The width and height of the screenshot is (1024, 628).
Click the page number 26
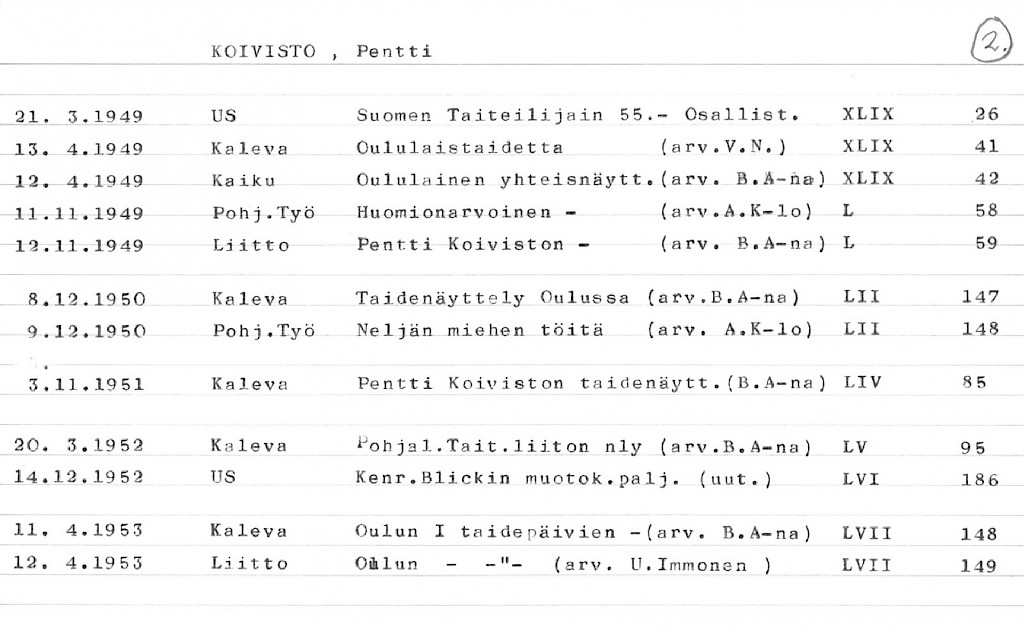pyautogui.click(x=986, y=115)
